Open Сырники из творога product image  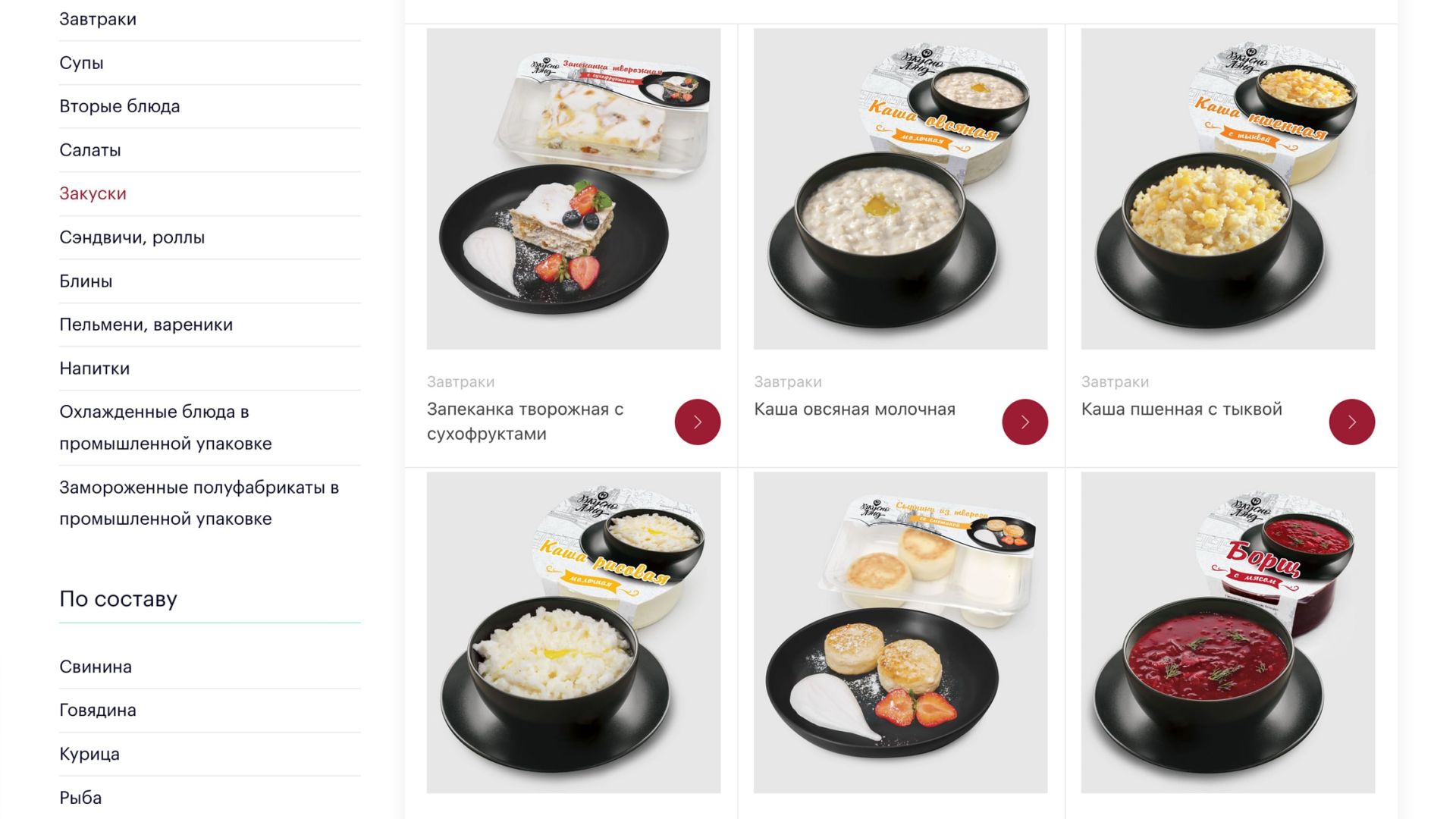click(x=900, y=632)
